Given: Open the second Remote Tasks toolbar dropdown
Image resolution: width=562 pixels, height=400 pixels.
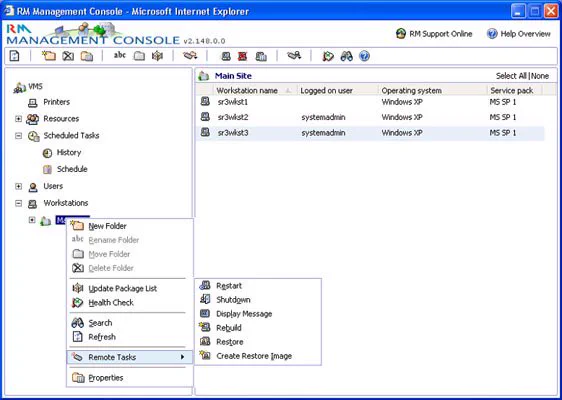Looking at the screenshot, I should click(x=294, y=56).
